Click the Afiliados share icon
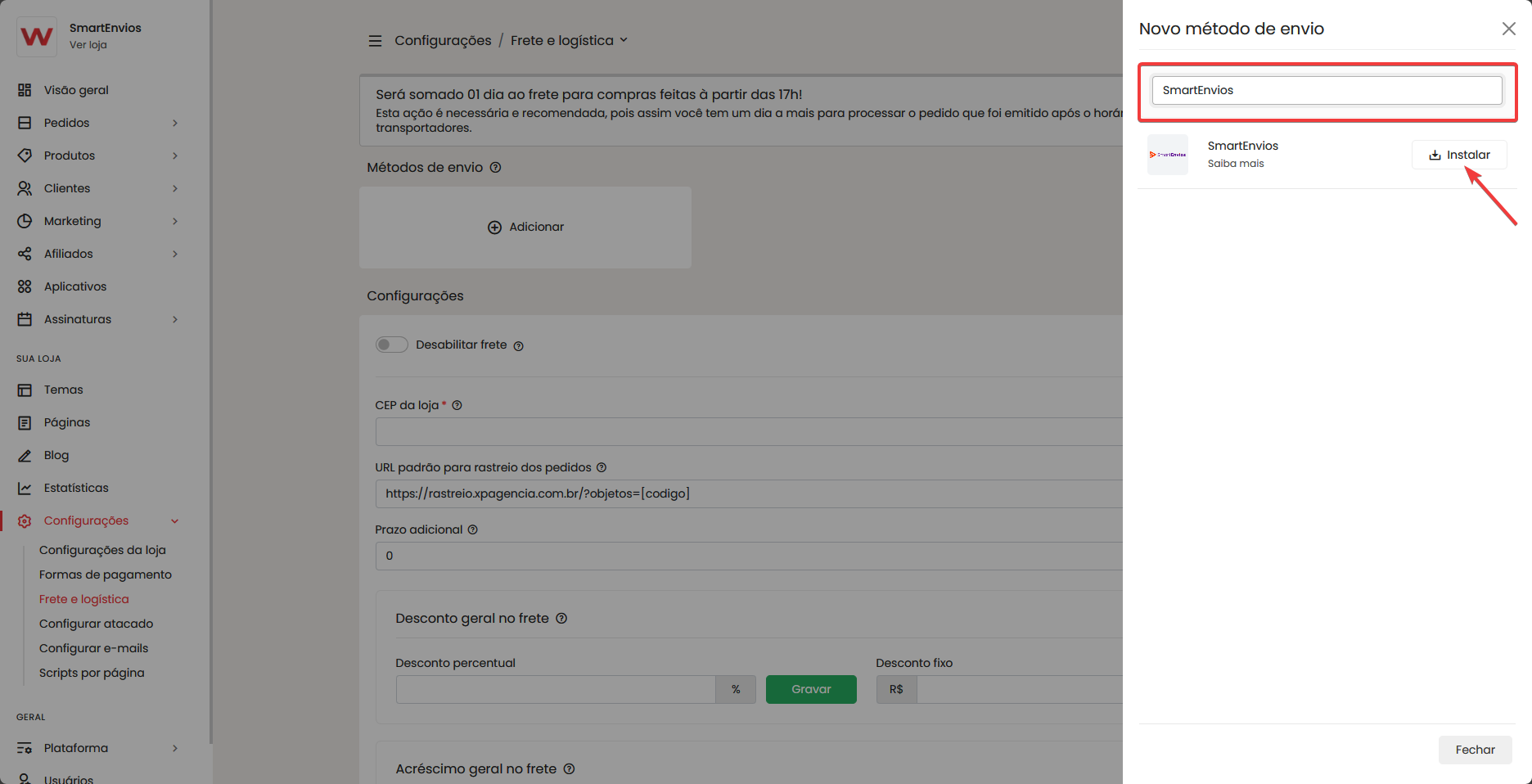Screen dimensions: 1532x784 pyautogui.click(x=25, y=254)
